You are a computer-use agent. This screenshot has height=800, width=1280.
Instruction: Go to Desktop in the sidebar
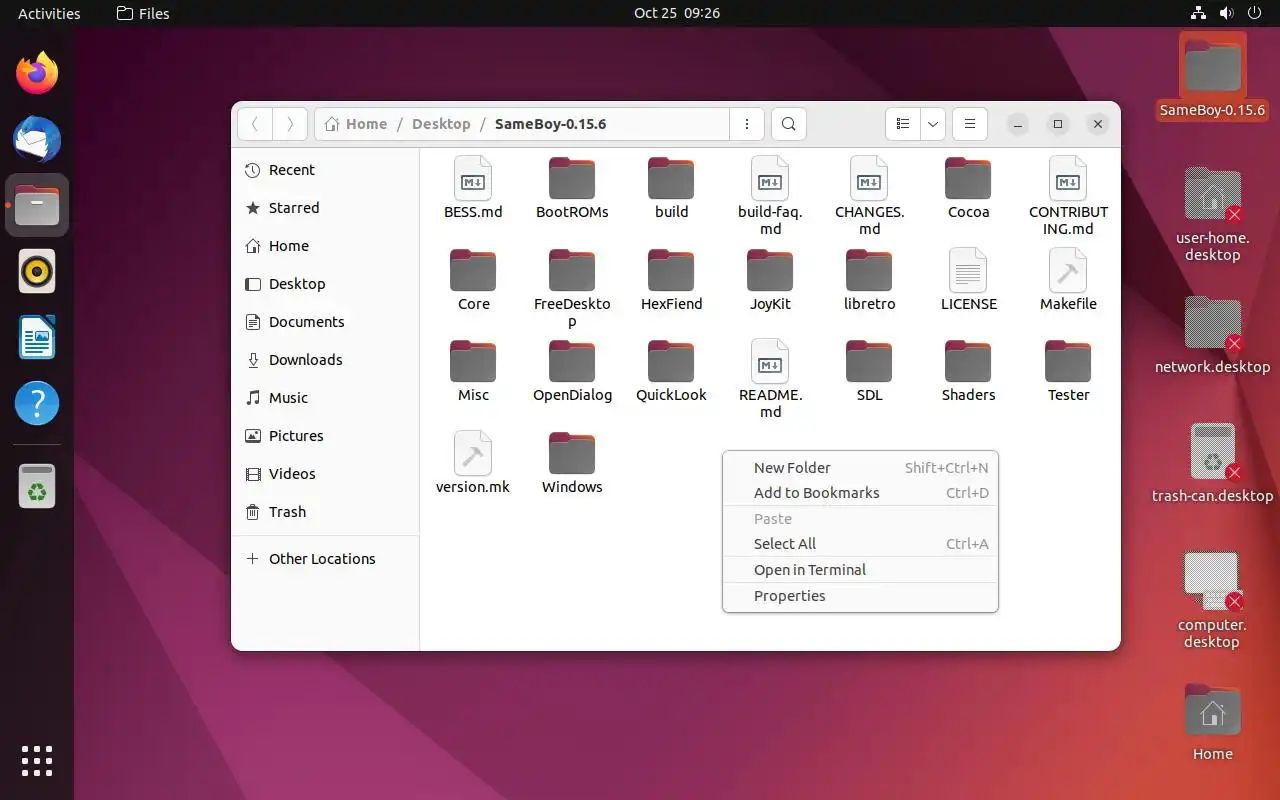tap(326, 284)
